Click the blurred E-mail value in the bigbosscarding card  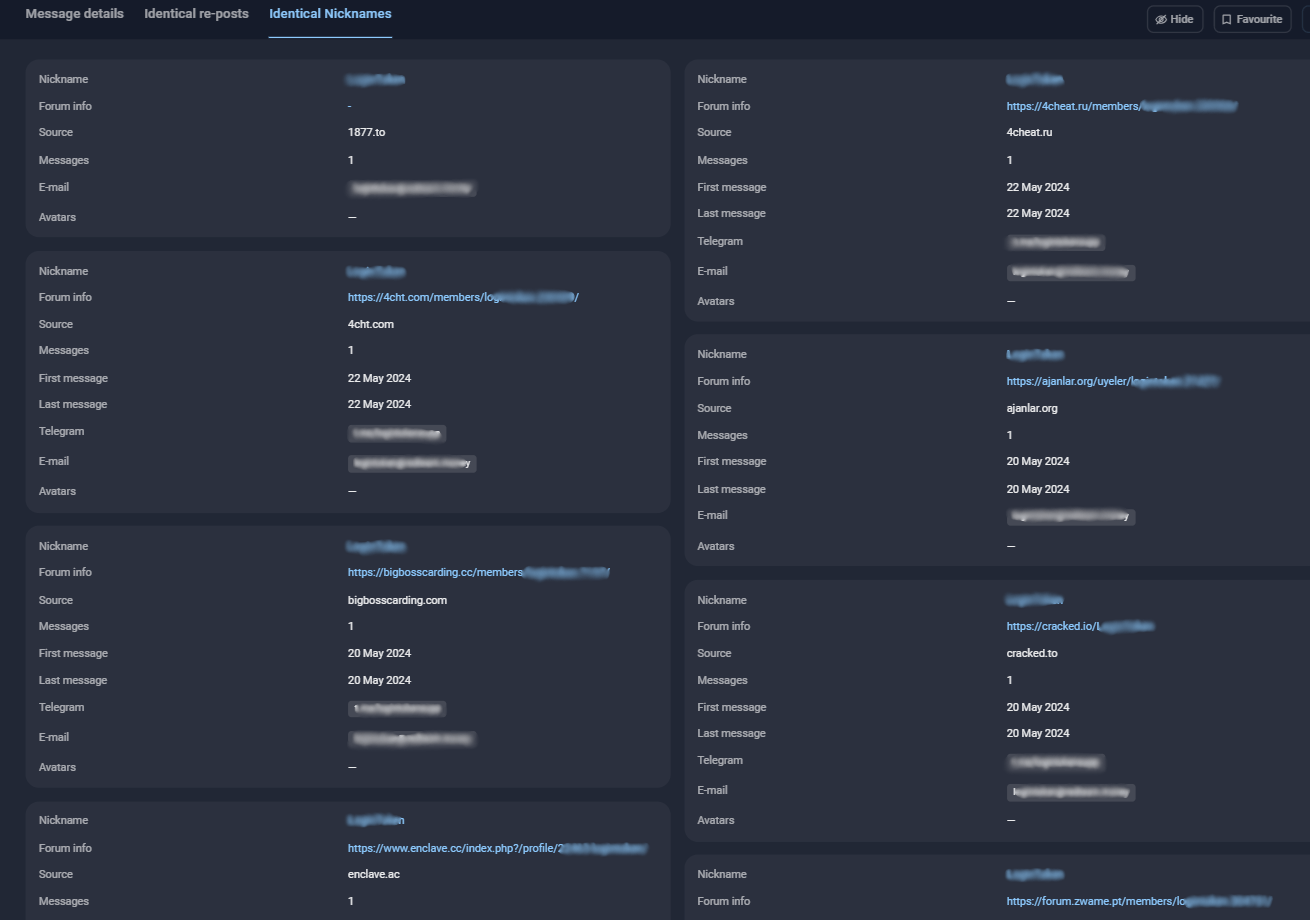[412, 738]
